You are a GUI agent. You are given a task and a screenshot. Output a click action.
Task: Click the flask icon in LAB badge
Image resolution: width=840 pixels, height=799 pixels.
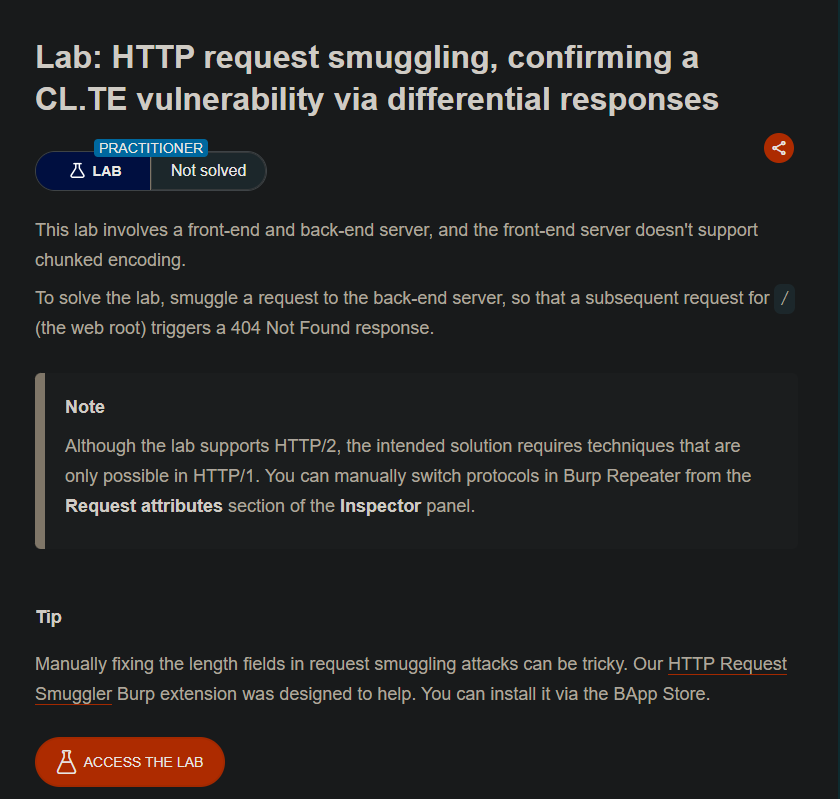pos(77,171)
